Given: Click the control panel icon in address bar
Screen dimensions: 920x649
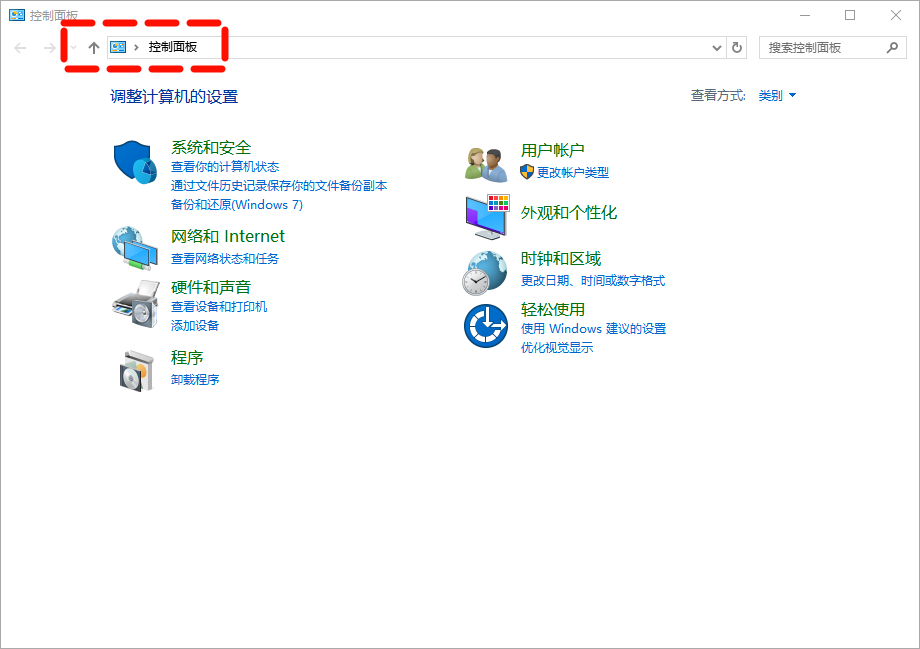Looking at the screenshot, I should click(x=118, y=47).
